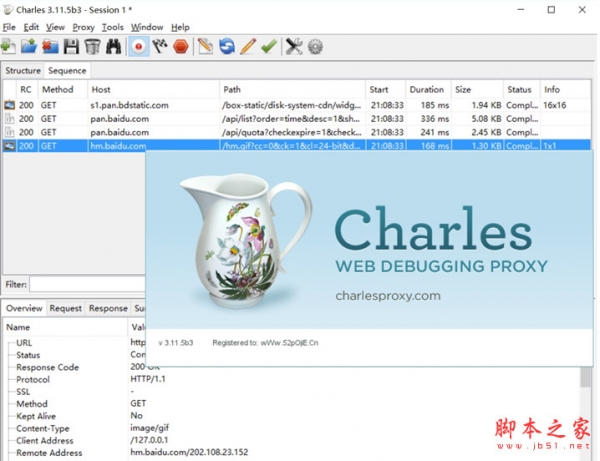
Task: Open the Help menu
Action: click(180, 27)
